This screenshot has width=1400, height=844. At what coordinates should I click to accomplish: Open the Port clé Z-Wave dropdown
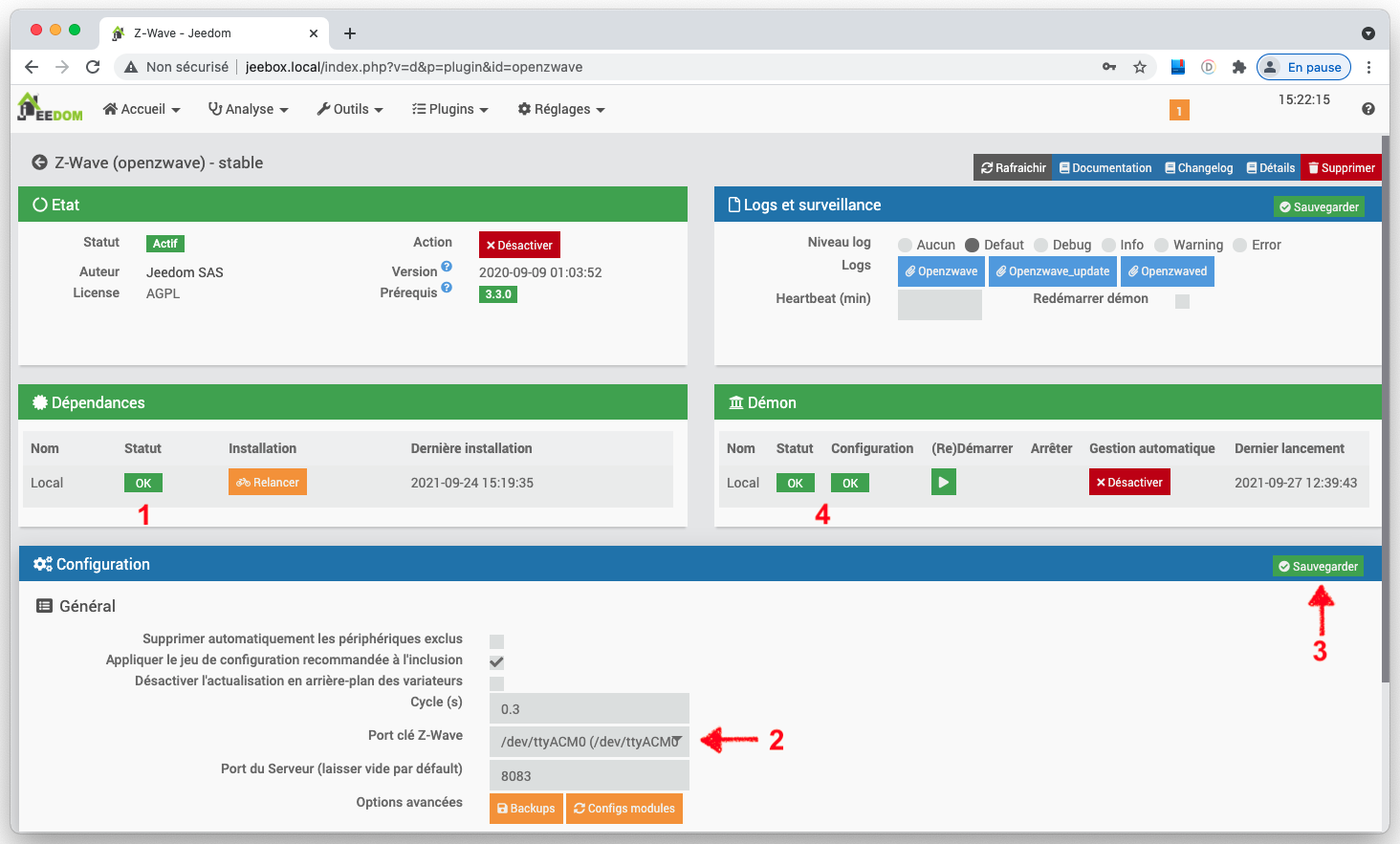click(x=589, y=742)
